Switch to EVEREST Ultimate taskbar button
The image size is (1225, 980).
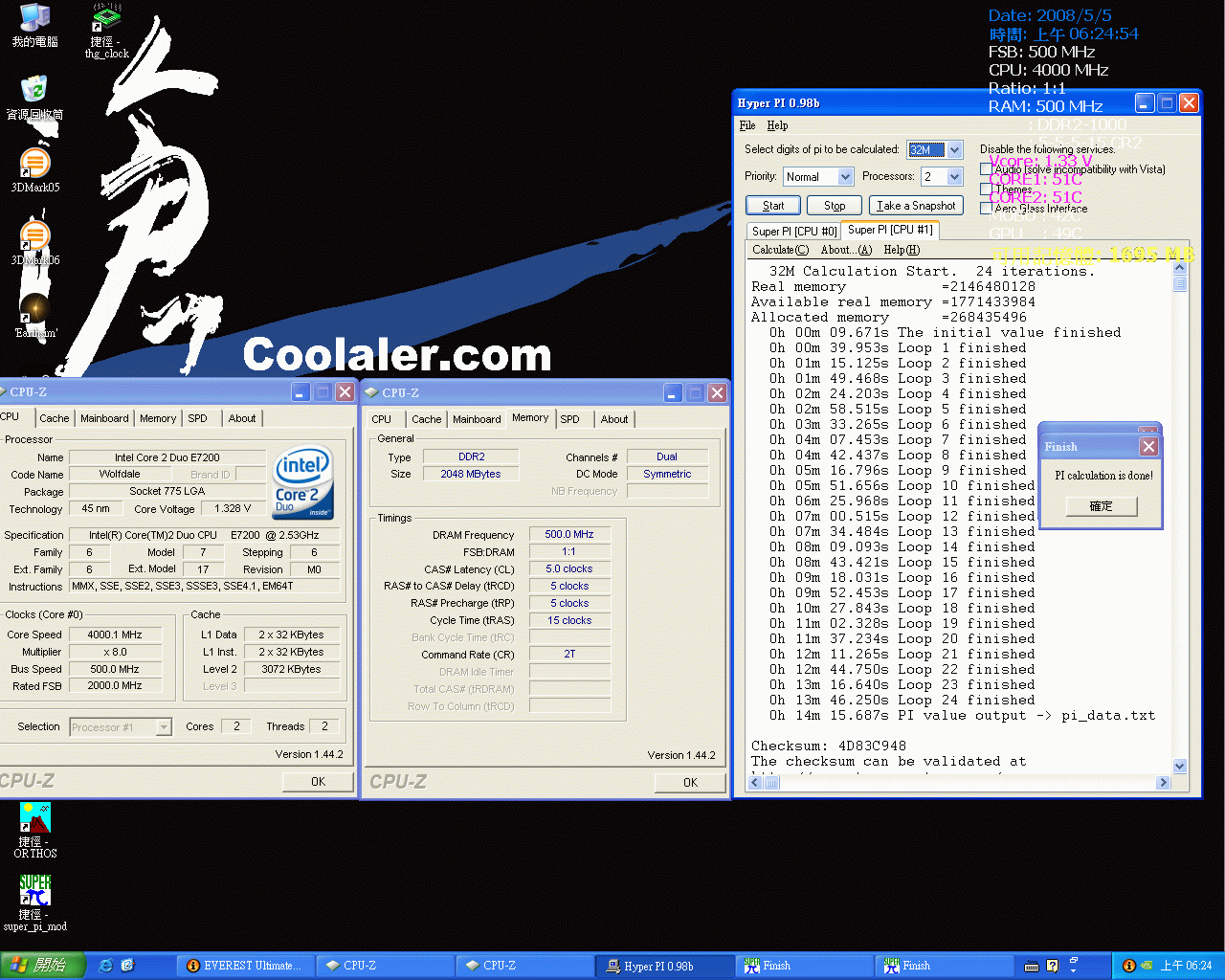pos(246,966)
